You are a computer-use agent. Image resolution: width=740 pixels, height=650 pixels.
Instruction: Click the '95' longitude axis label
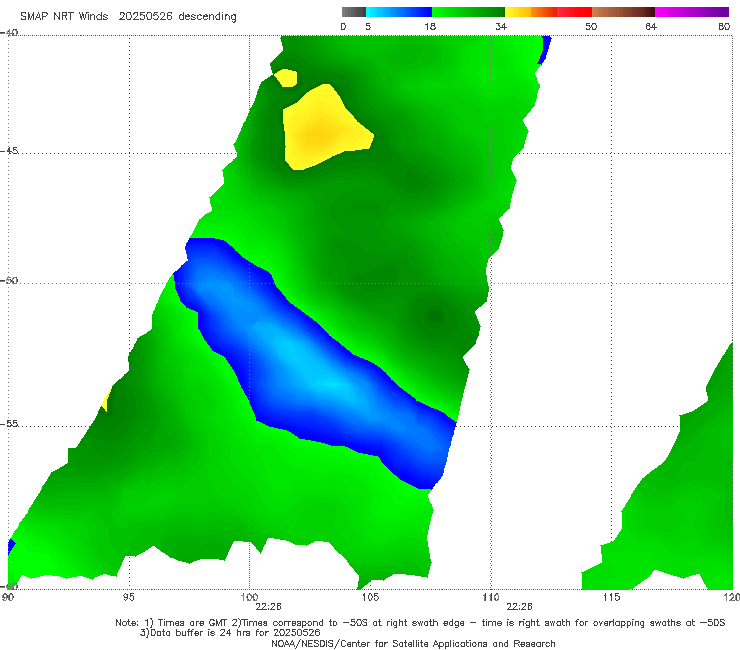[128, 598]
